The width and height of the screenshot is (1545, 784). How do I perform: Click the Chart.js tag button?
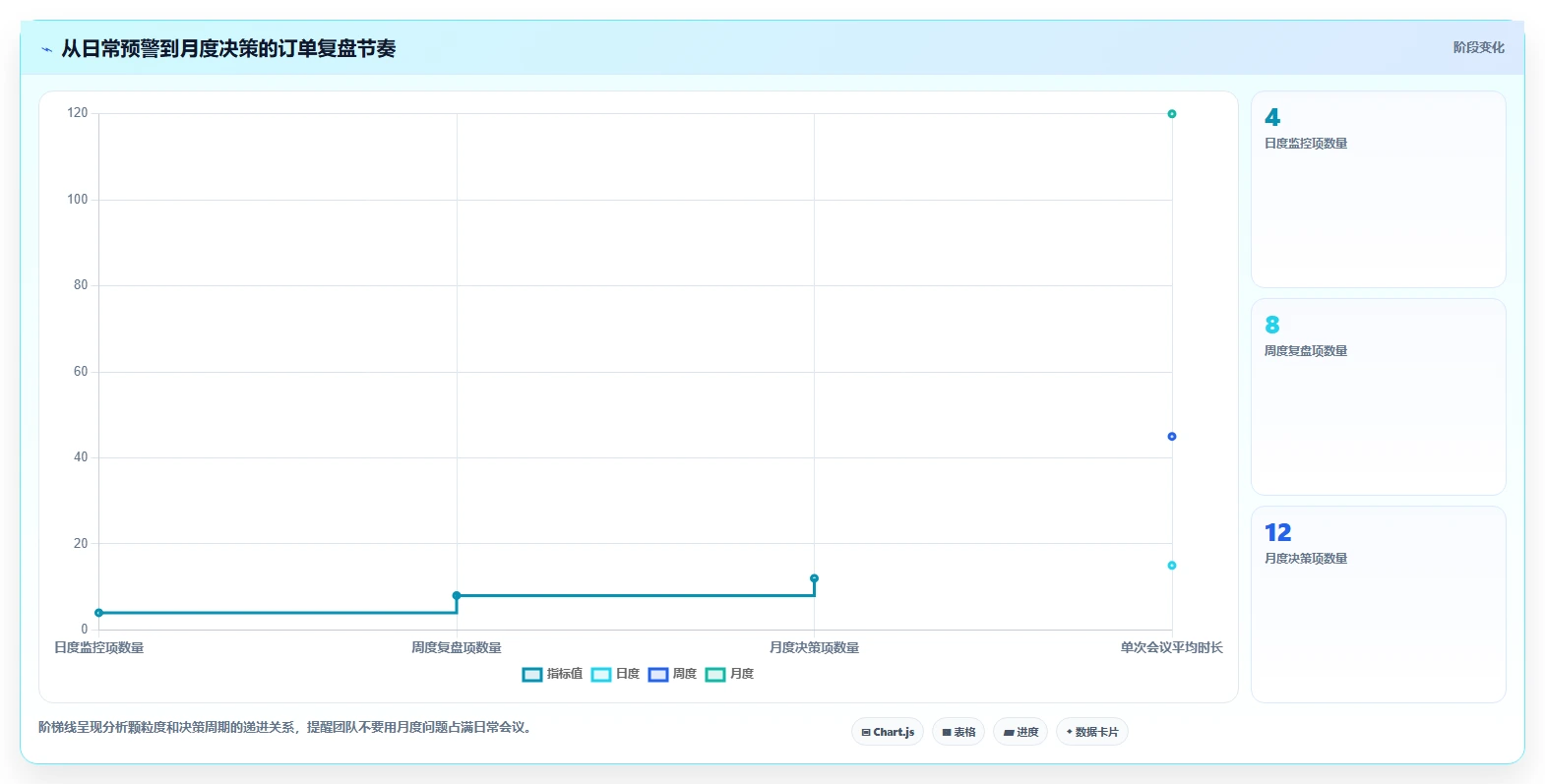[x=888, y=732]
